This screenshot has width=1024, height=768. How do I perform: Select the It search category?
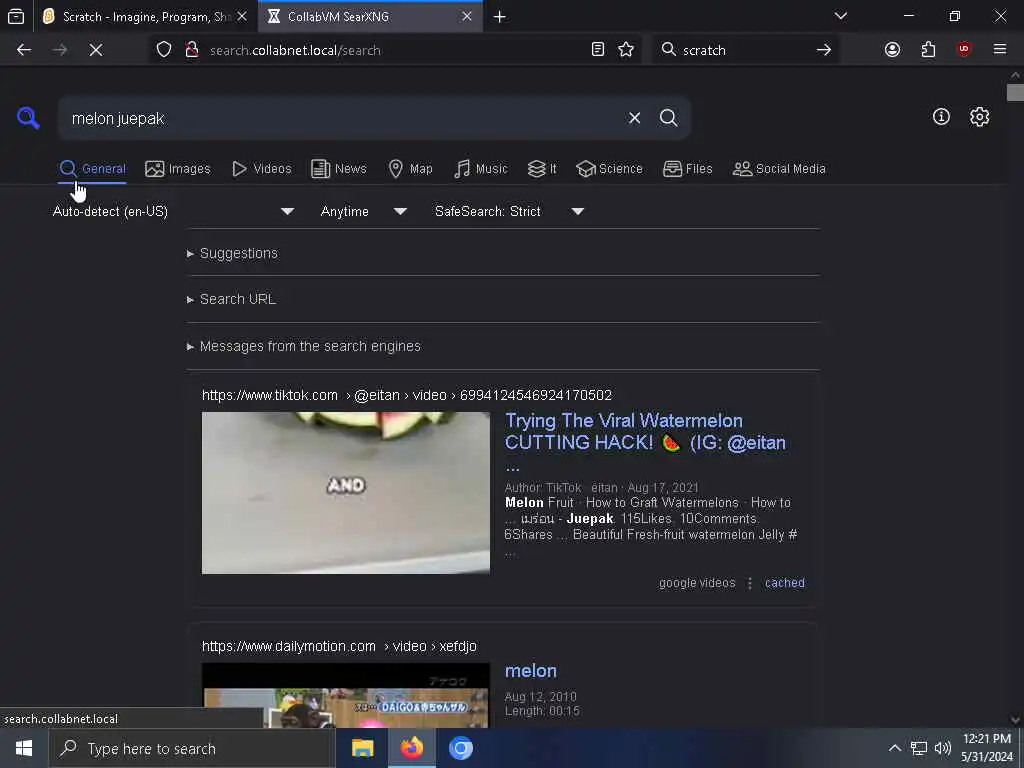tap(541, 169)
